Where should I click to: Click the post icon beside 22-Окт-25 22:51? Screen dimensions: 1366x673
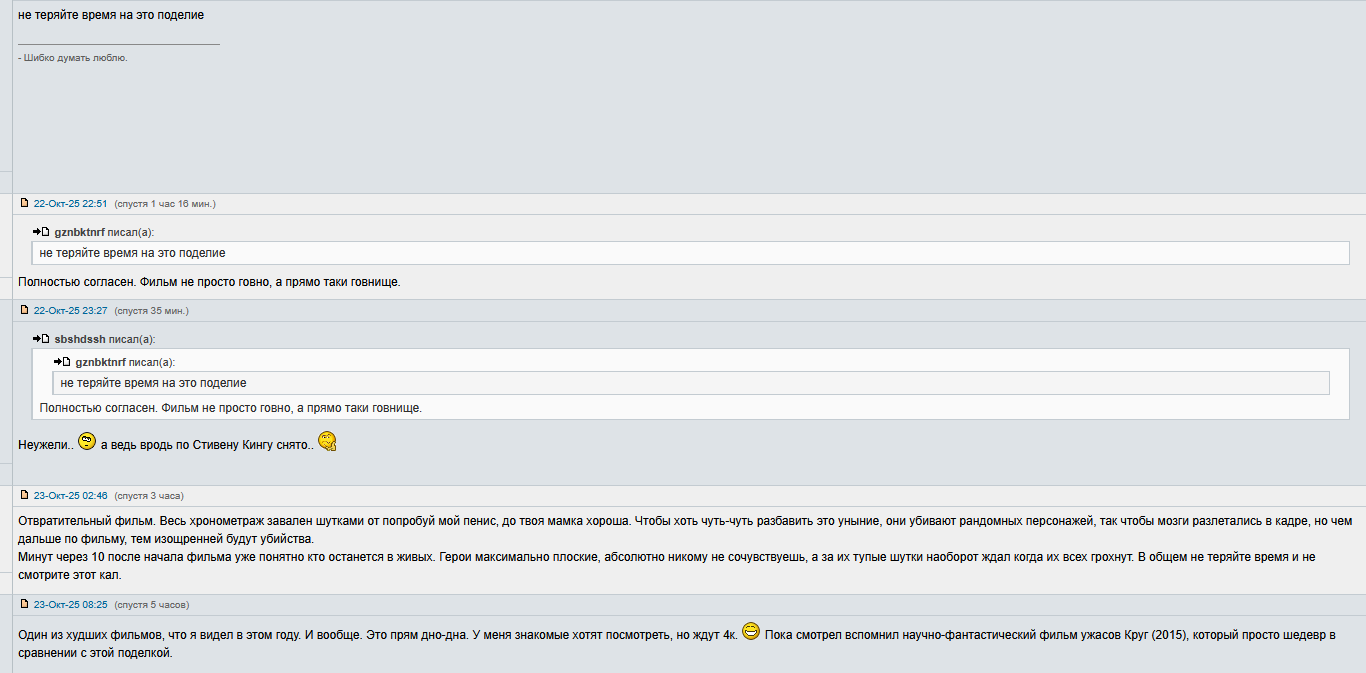point(25,203)
